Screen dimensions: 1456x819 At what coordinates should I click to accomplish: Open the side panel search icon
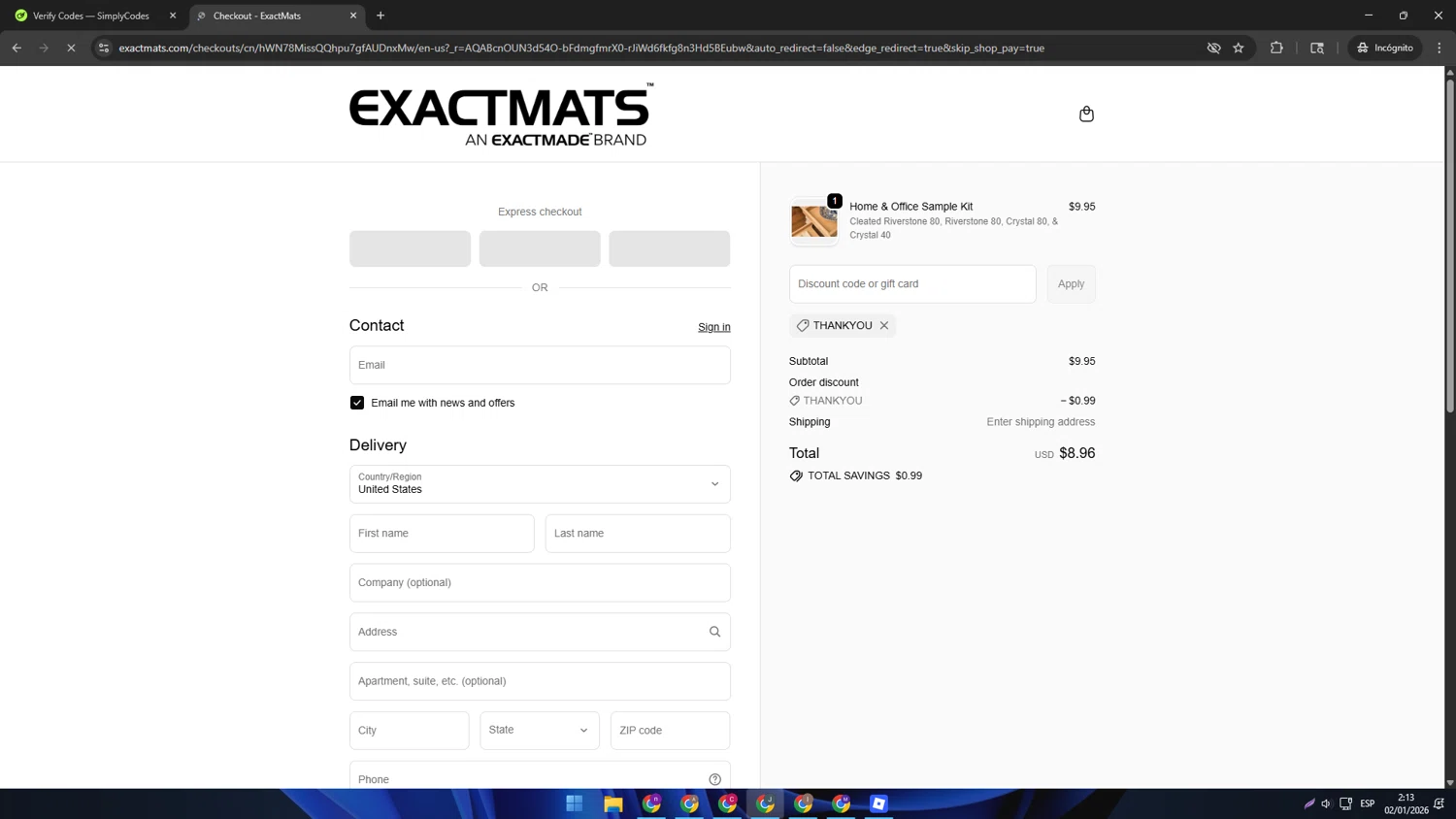click(x=1317, y=48)
